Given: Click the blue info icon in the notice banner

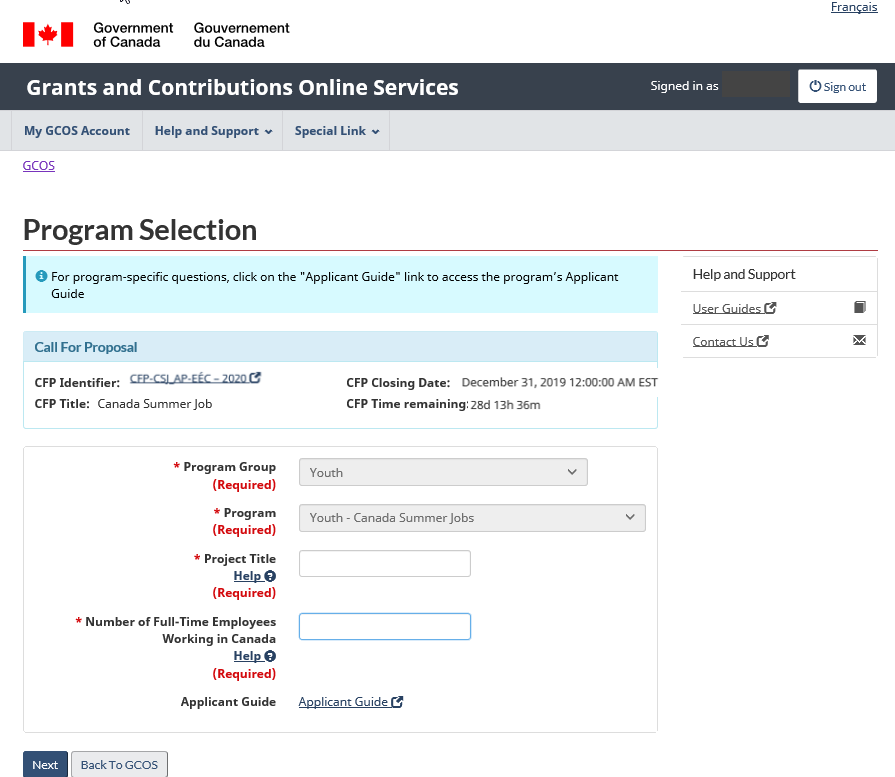Looking at the screenshot, I should pos(41,276).
